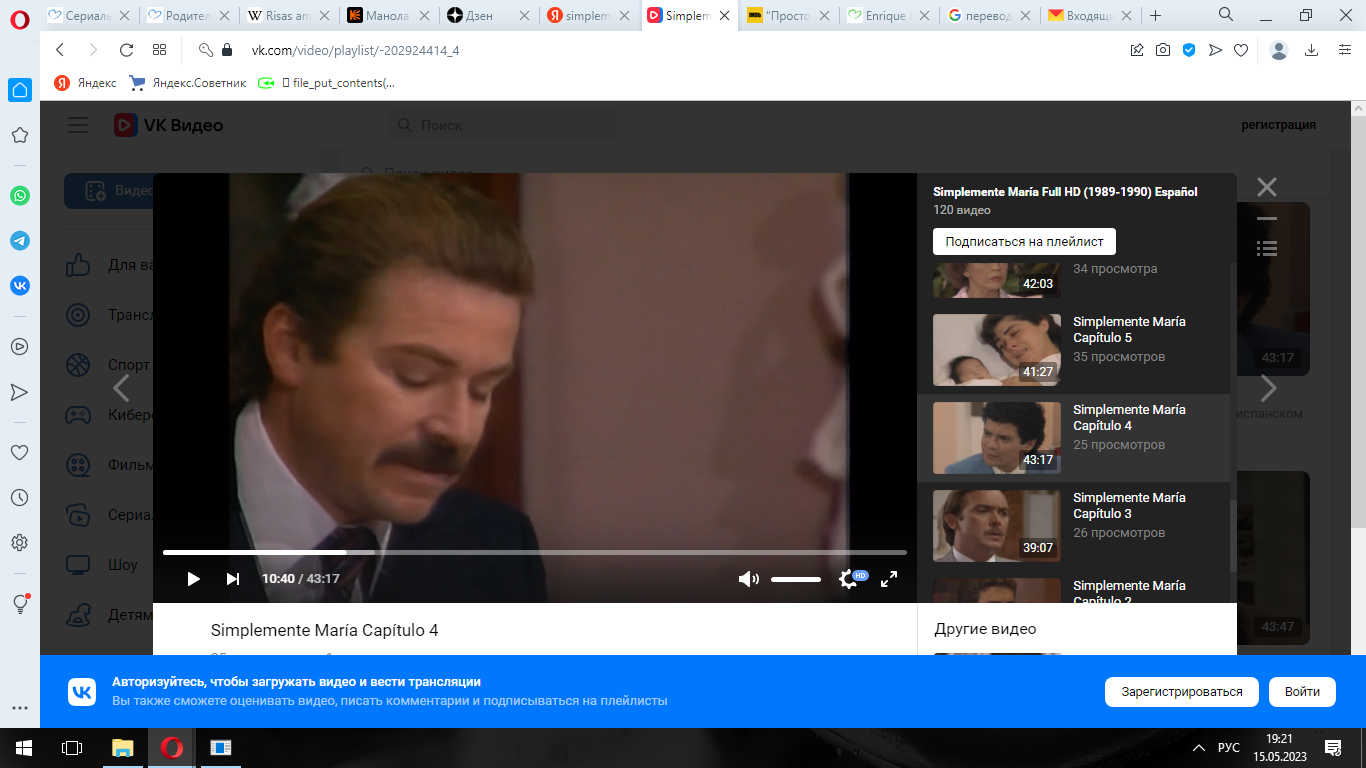Toggle the playlist list icon

tap(1267, 248)
